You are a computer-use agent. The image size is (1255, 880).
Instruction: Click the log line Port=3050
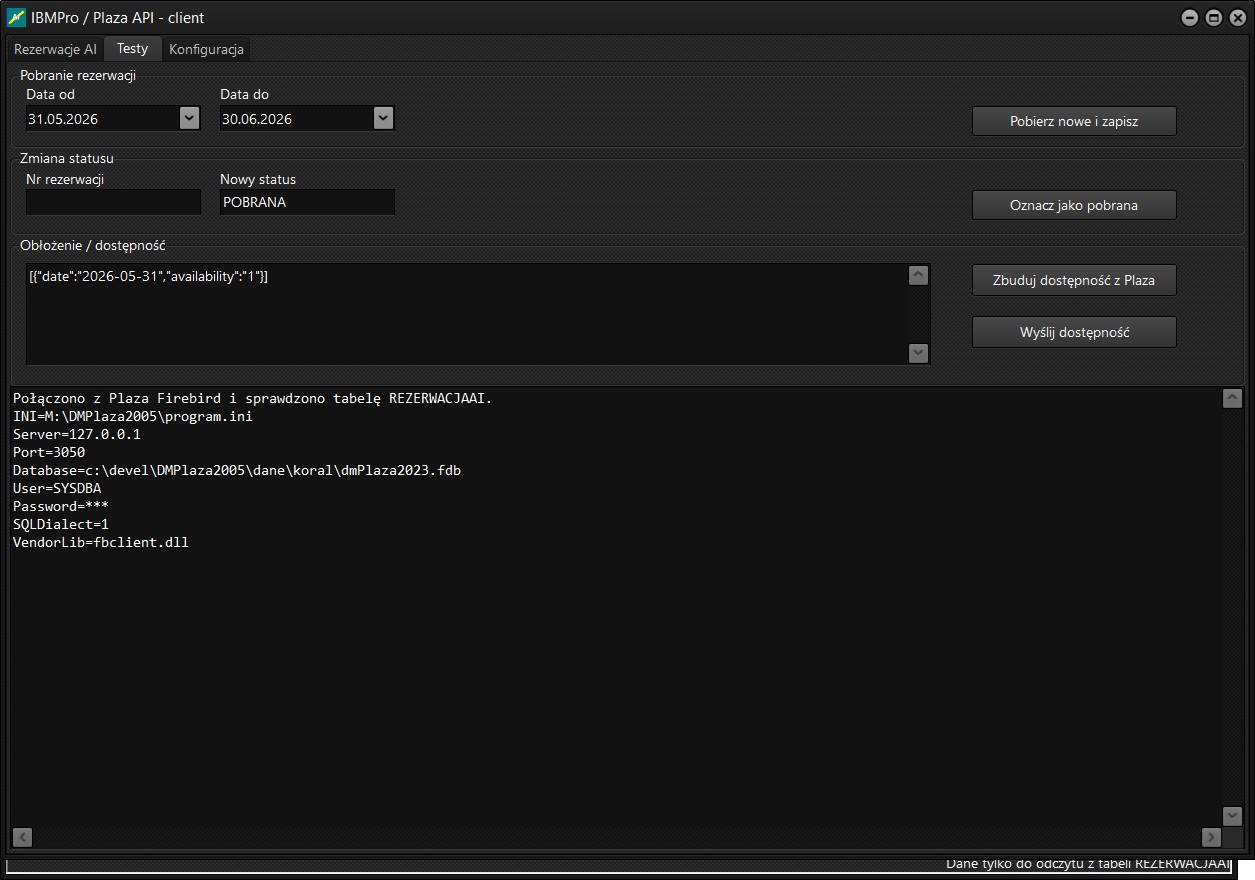point(49,452)
